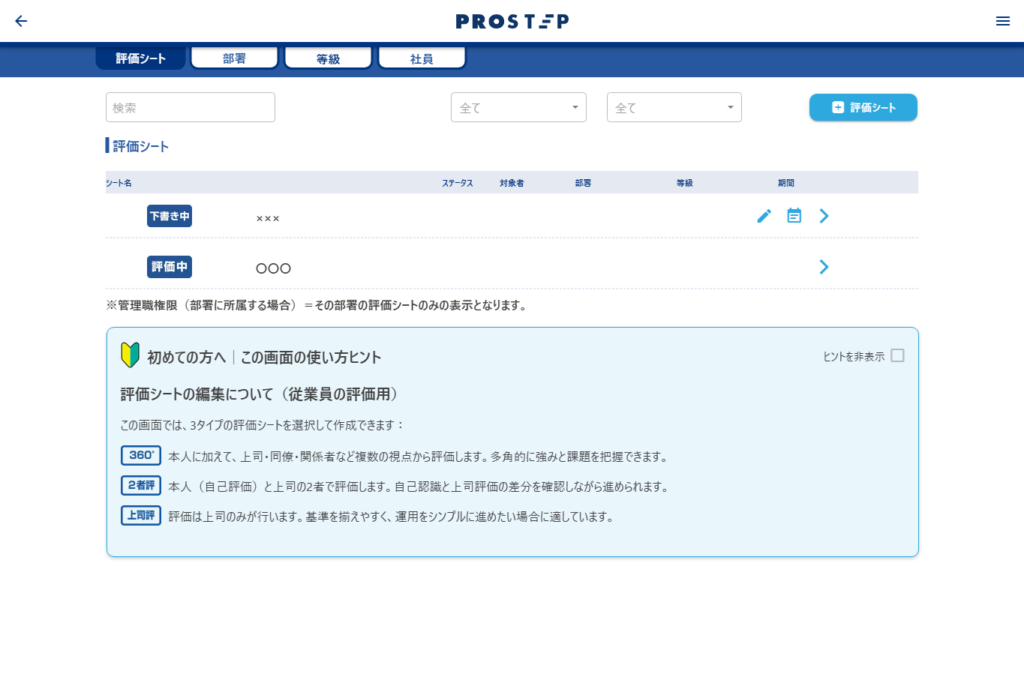The height and width of the screenshot is (689, 1024).
Task: Open the 社員 tab
Action: point(422,59)
